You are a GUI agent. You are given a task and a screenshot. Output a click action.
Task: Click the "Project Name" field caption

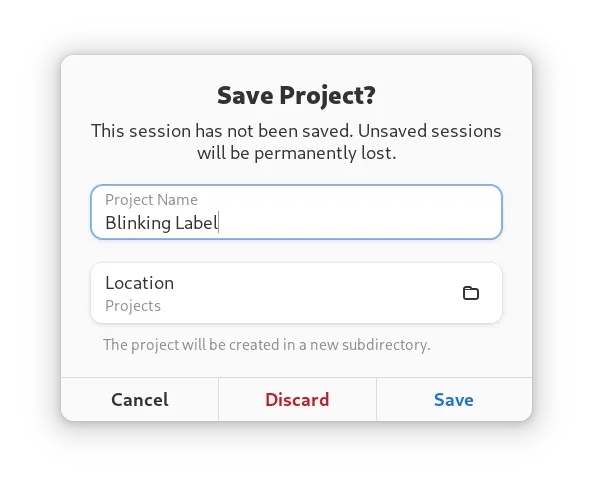(x=151, y=199)
